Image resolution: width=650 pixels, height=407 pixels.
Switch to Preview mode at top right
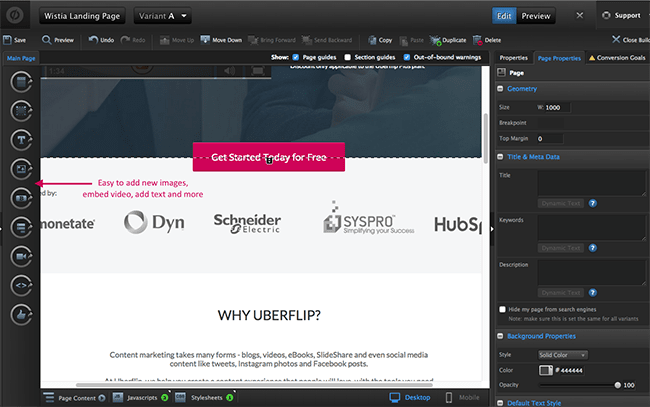[536, 16]
